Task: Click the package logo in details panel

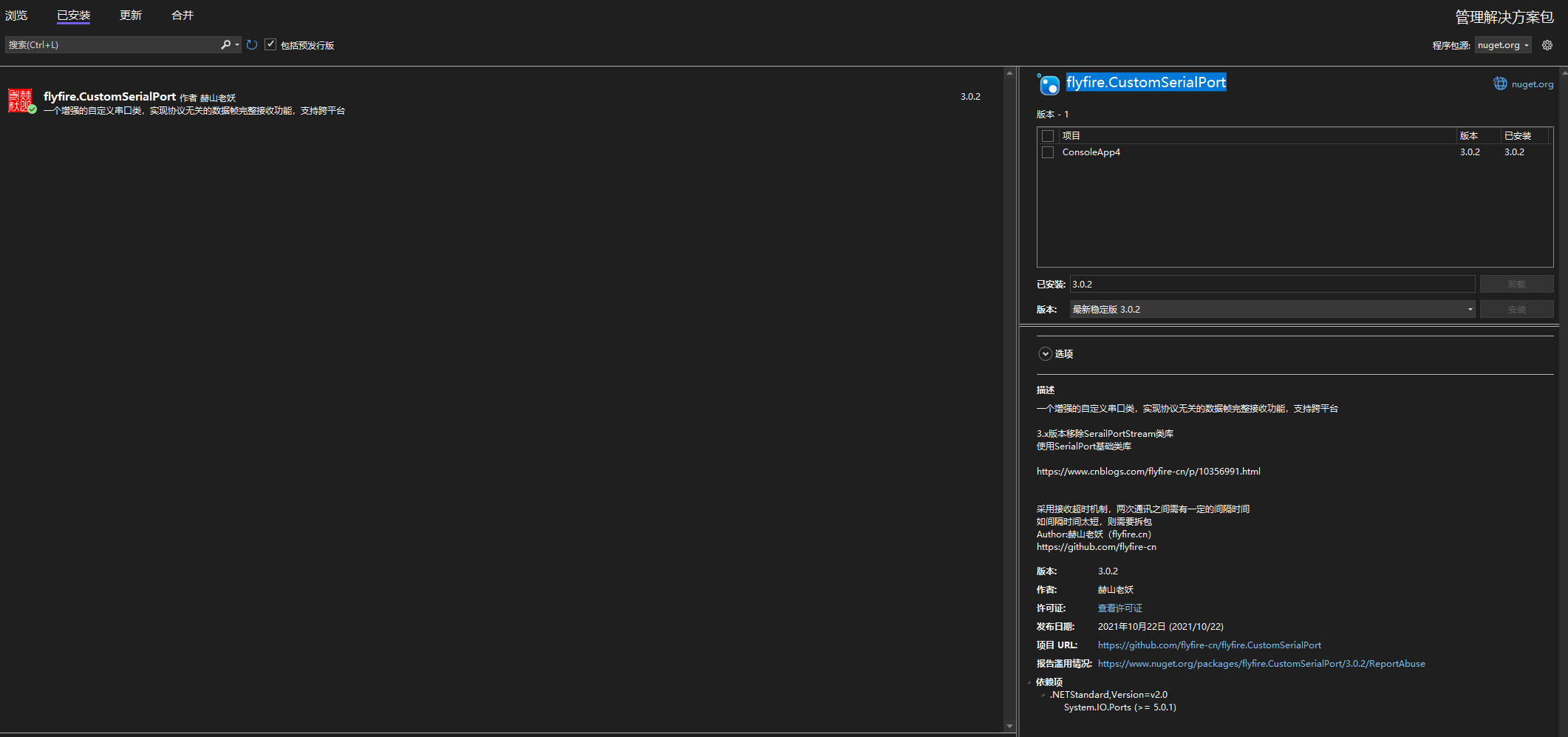Action: coord(1048,84)
